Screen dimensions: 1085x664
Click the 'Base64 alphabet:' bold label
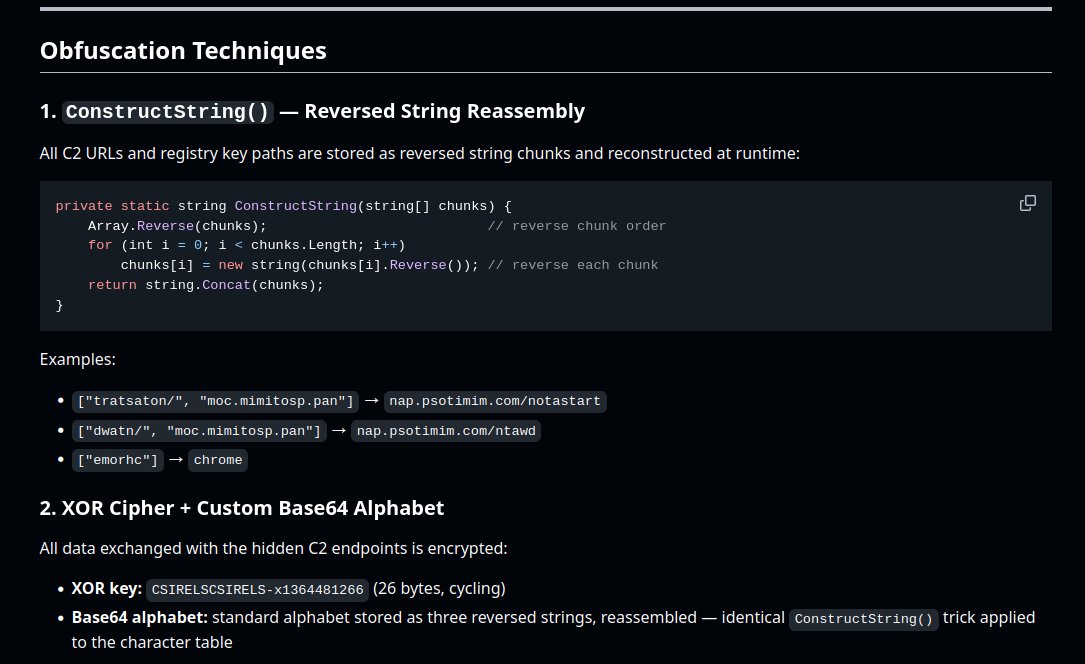tap(140, 618)
